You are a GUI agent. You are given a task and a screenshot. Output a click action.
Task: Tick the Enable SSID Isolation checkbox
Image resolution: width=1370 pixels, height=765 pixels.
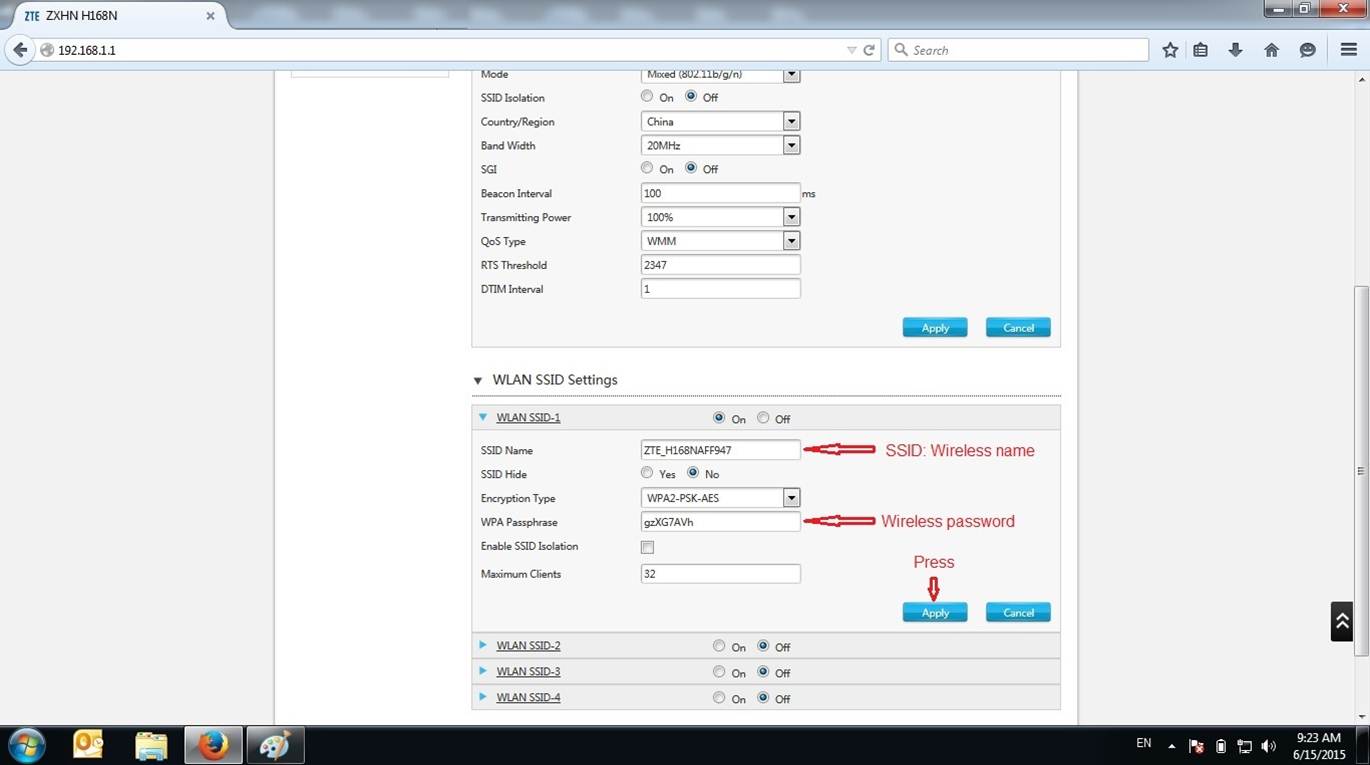[x=647, y=547]
